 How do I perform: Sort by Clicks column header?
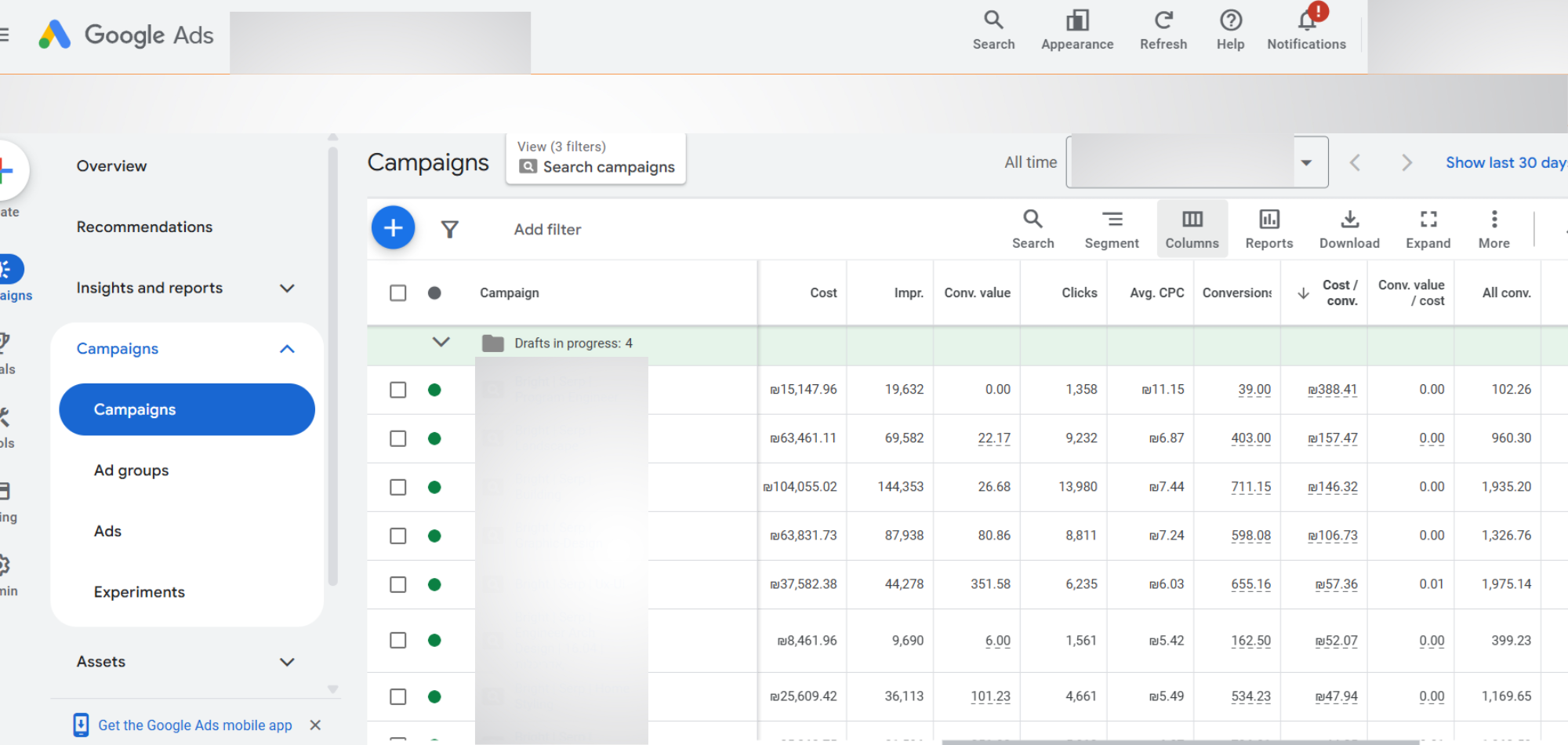click(1080, 293)
